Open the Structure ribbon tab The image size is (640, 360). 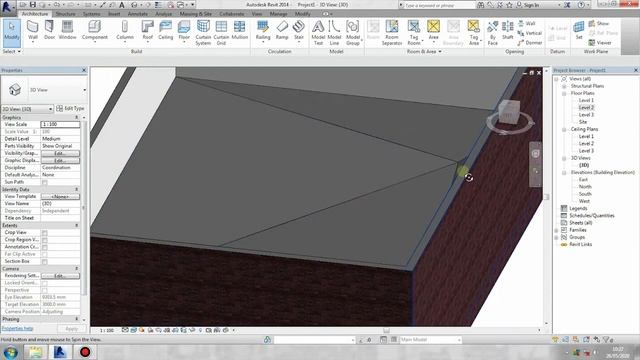65,14
